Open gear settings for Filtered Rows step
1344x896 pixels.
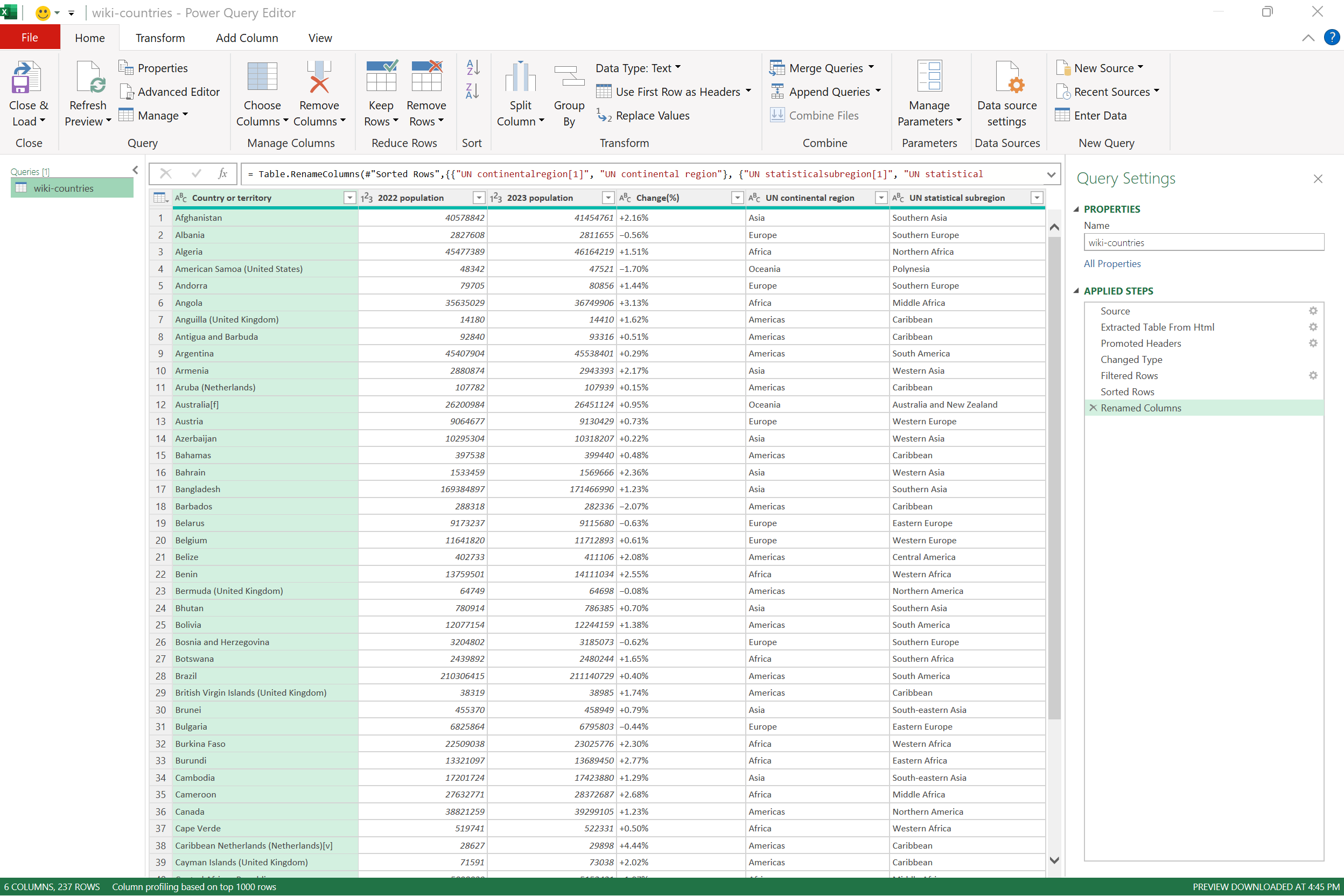coord(1313,375)
